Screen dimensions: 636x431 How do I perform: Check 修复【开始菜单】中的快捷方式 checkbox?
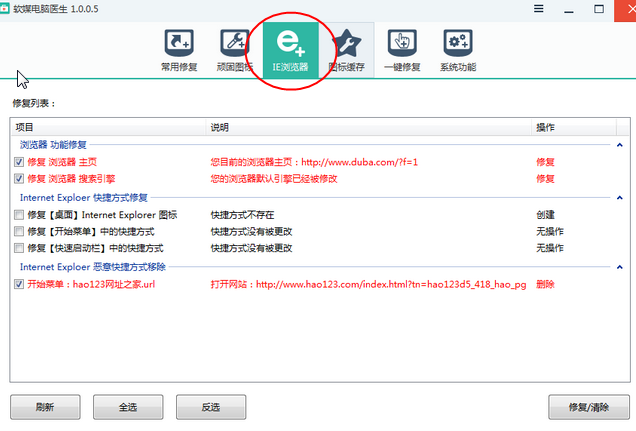19,232
